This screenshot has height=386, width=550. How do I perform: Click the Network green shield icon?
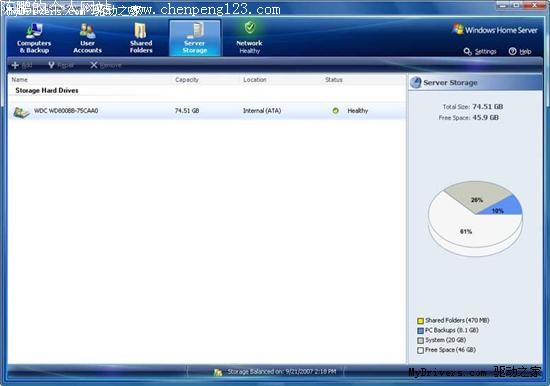[250, 27]
